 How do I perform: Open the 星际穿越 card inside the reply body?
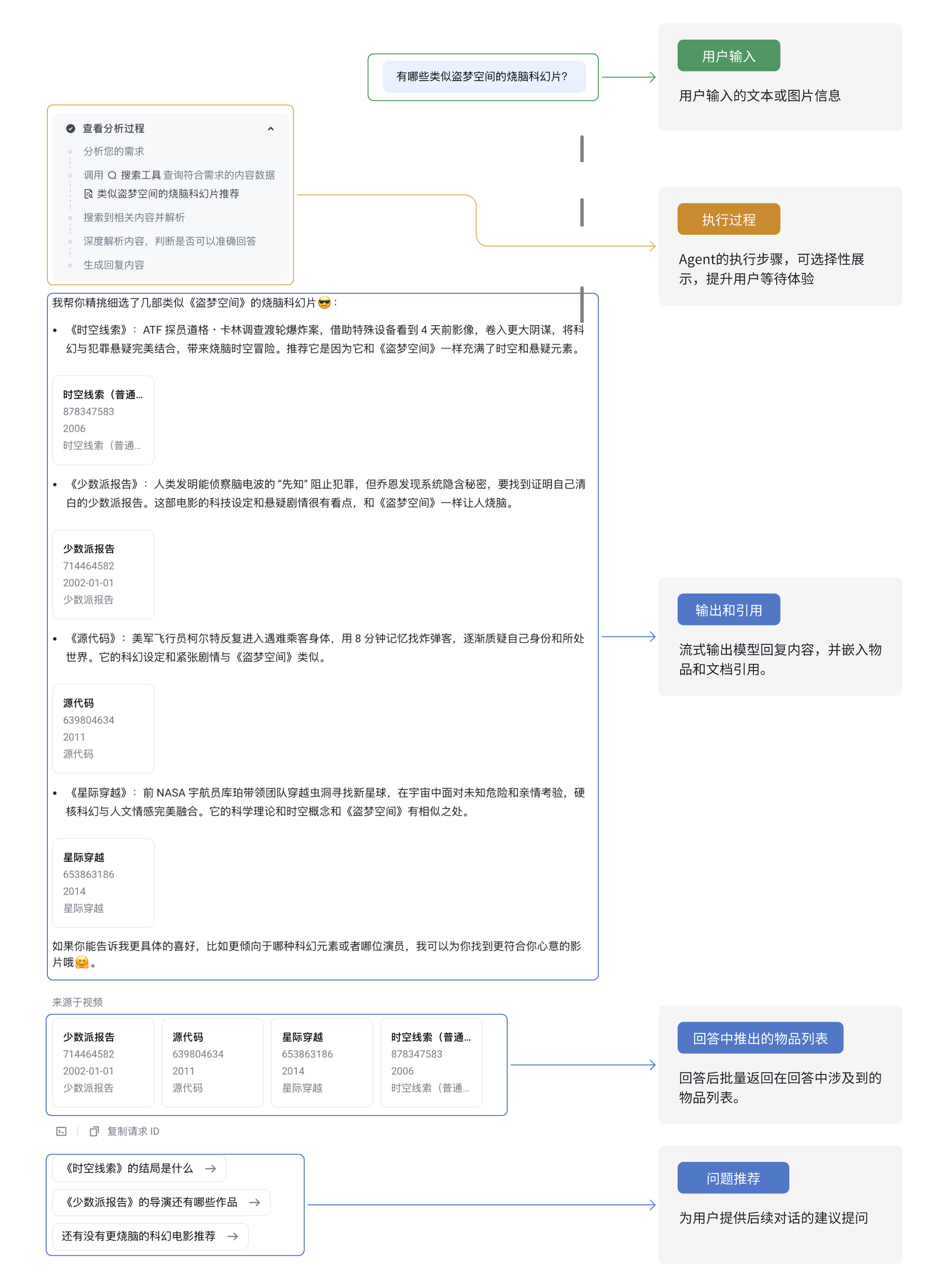click(103, 884)
